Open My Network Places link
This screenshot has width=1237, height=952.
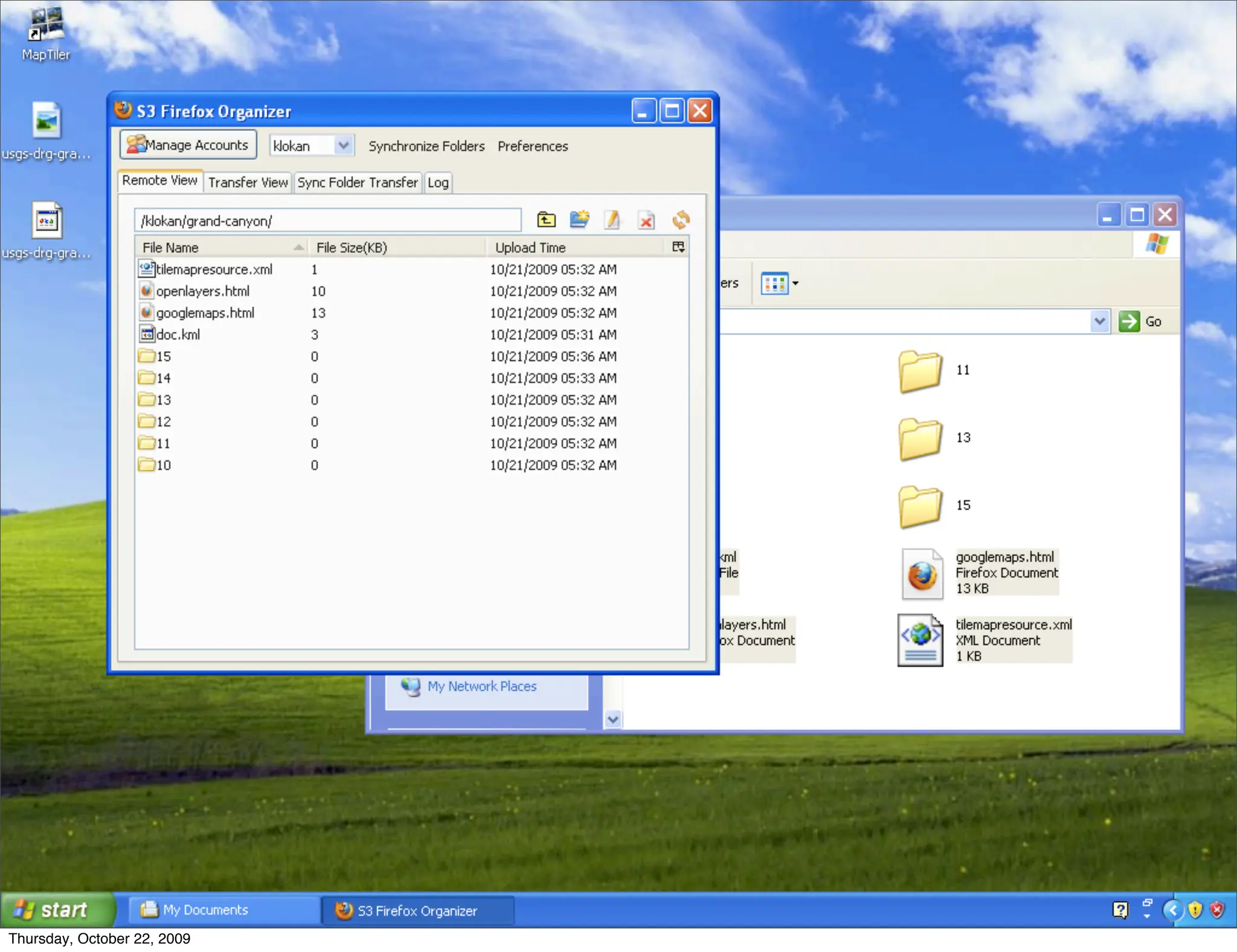point(481,687)
